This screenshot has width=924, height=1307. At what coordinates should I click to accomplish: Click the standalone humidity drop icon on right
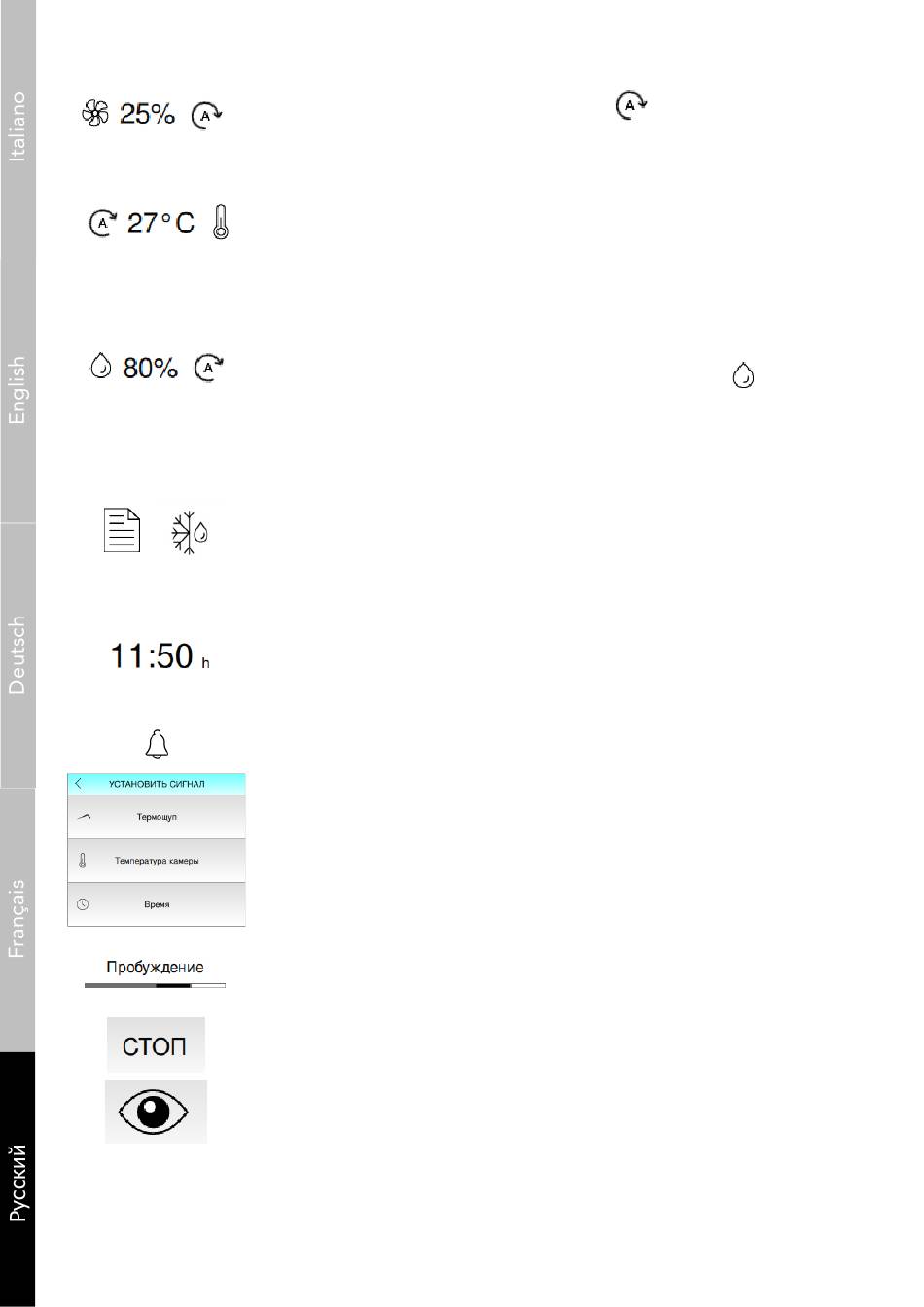[x=743, y=375]
